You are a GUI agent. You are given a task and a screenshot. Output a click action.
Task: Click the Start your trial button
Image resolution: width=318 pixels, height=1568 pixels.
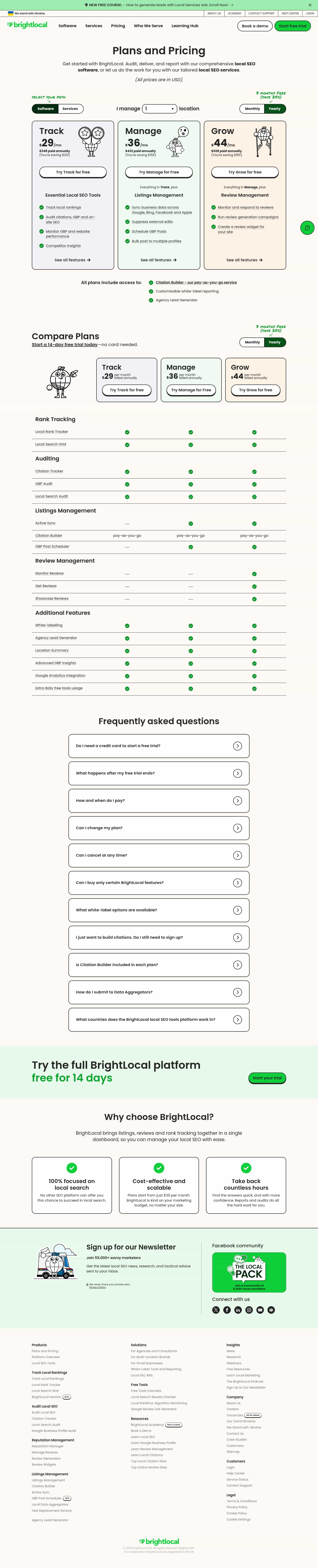tap(267, 1078)
